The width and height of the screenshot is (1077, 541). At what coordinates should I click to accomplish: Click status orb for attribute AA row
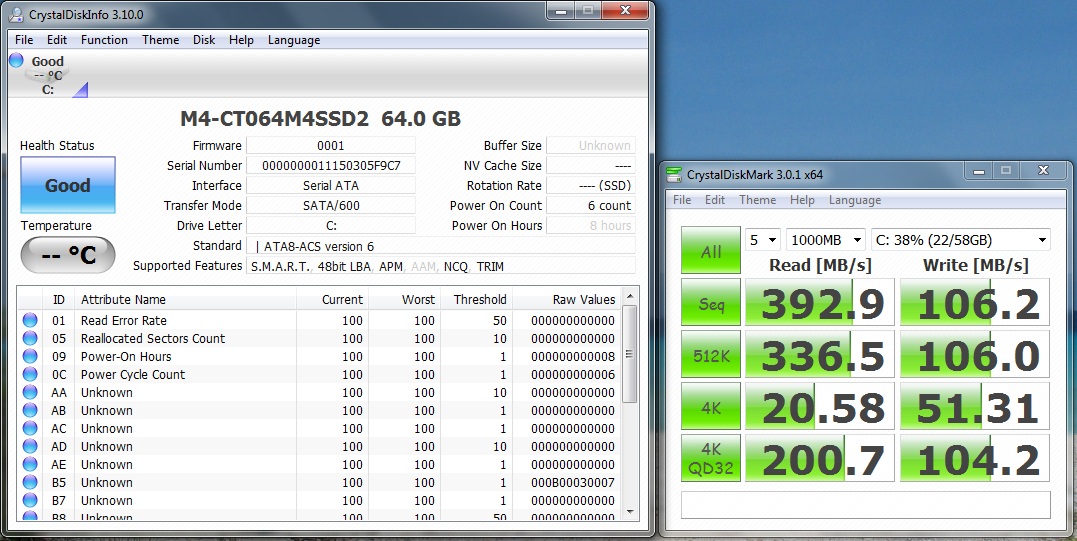pos(30,393)
